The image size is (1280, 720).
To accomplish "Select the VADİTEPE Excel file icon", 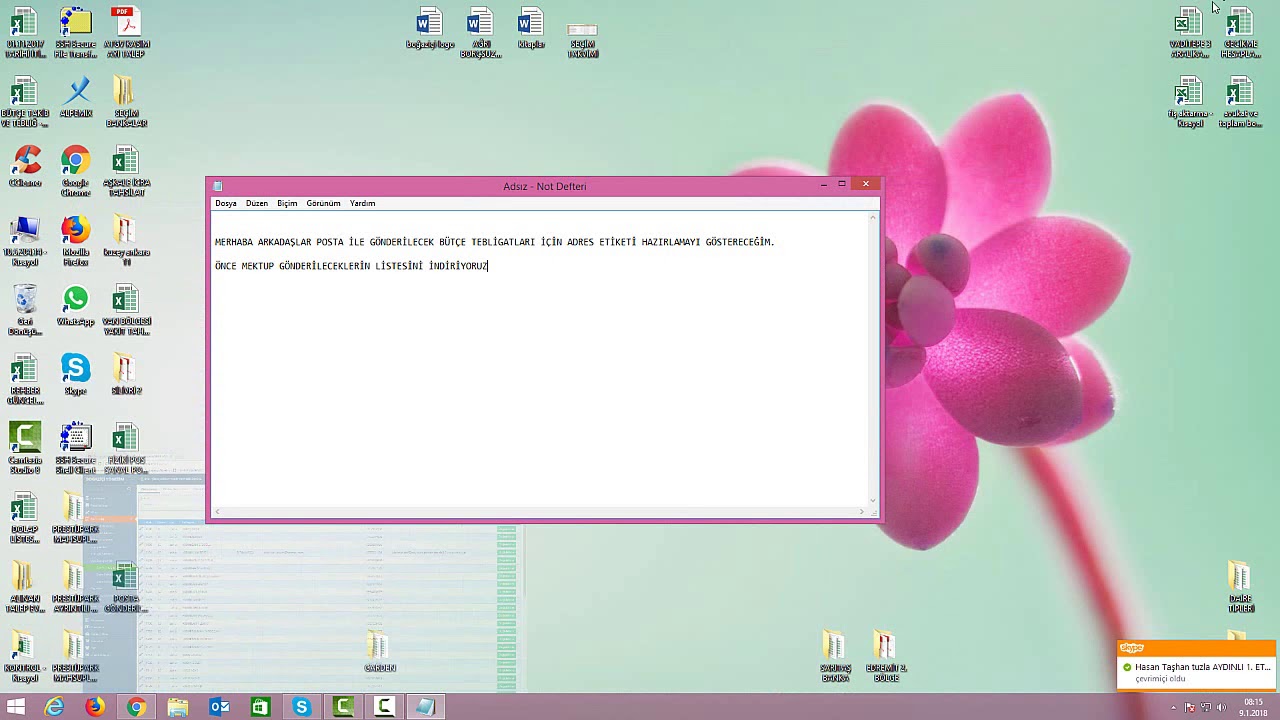I will [1189, 32].
